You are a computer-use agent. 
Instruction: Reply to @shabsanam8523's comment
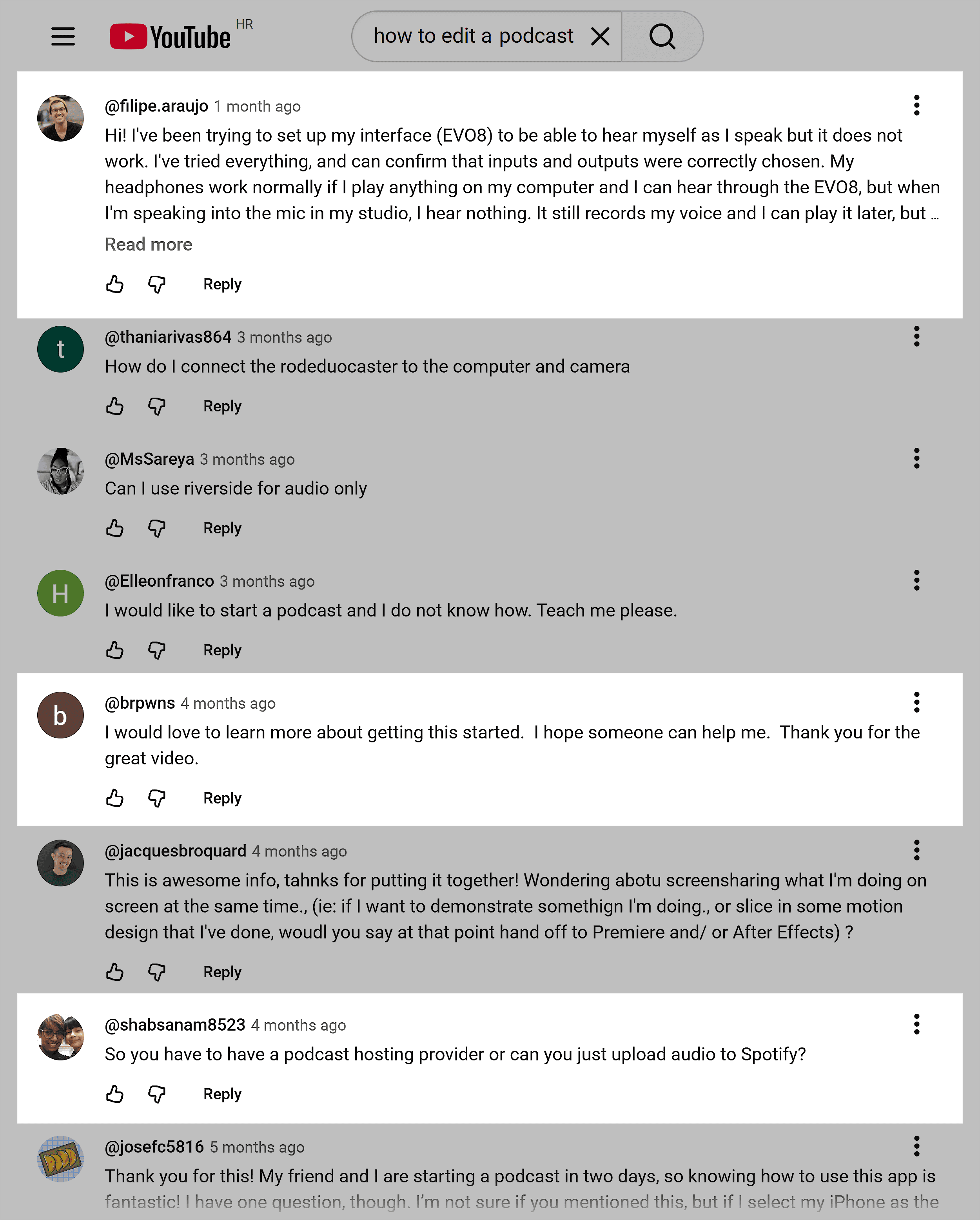click(221, 1094)
